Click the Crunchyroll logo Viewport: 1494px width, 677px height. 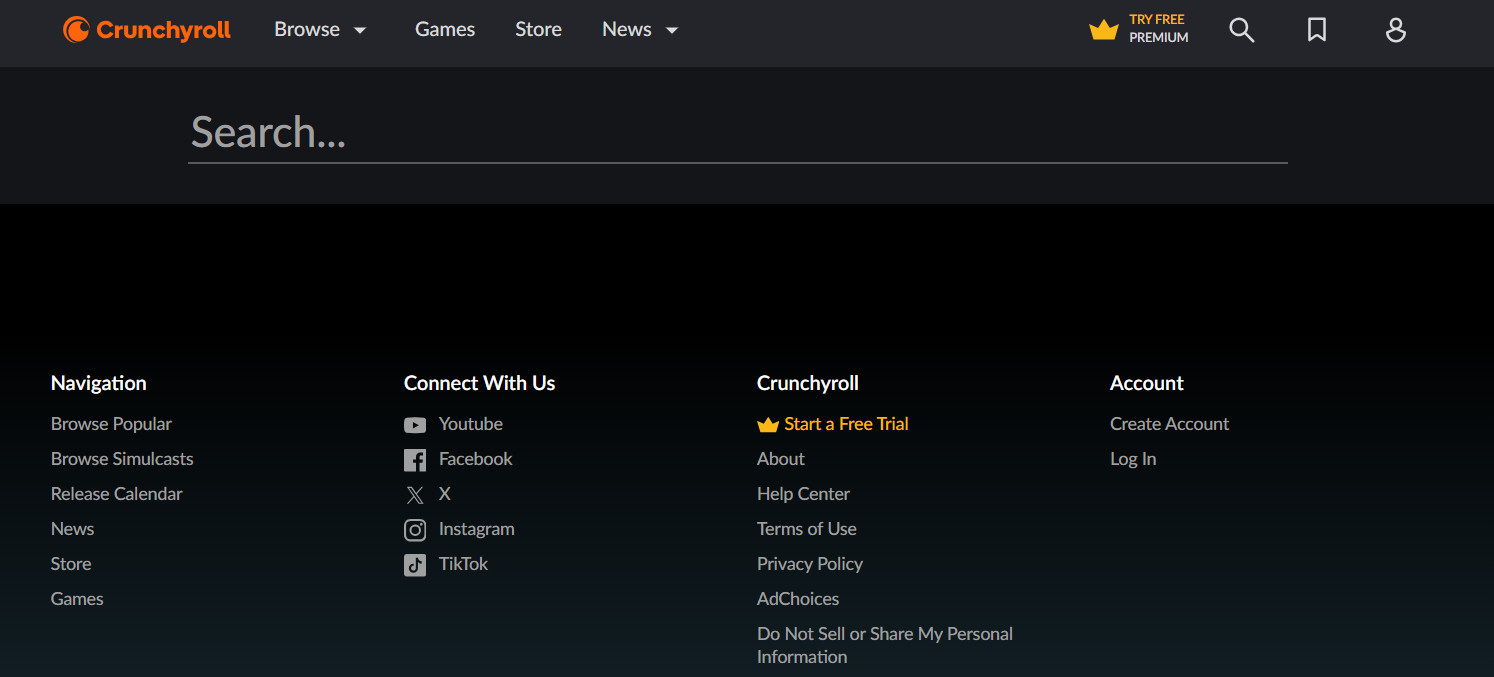(147, 30)
